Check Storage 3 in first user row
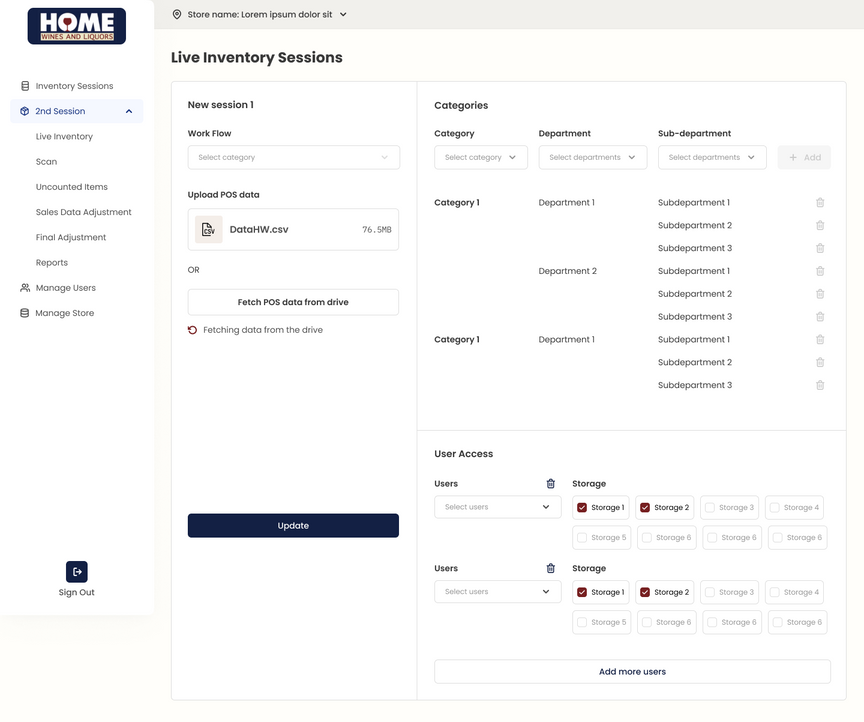864x722 pixels. [x=709, y=508]
